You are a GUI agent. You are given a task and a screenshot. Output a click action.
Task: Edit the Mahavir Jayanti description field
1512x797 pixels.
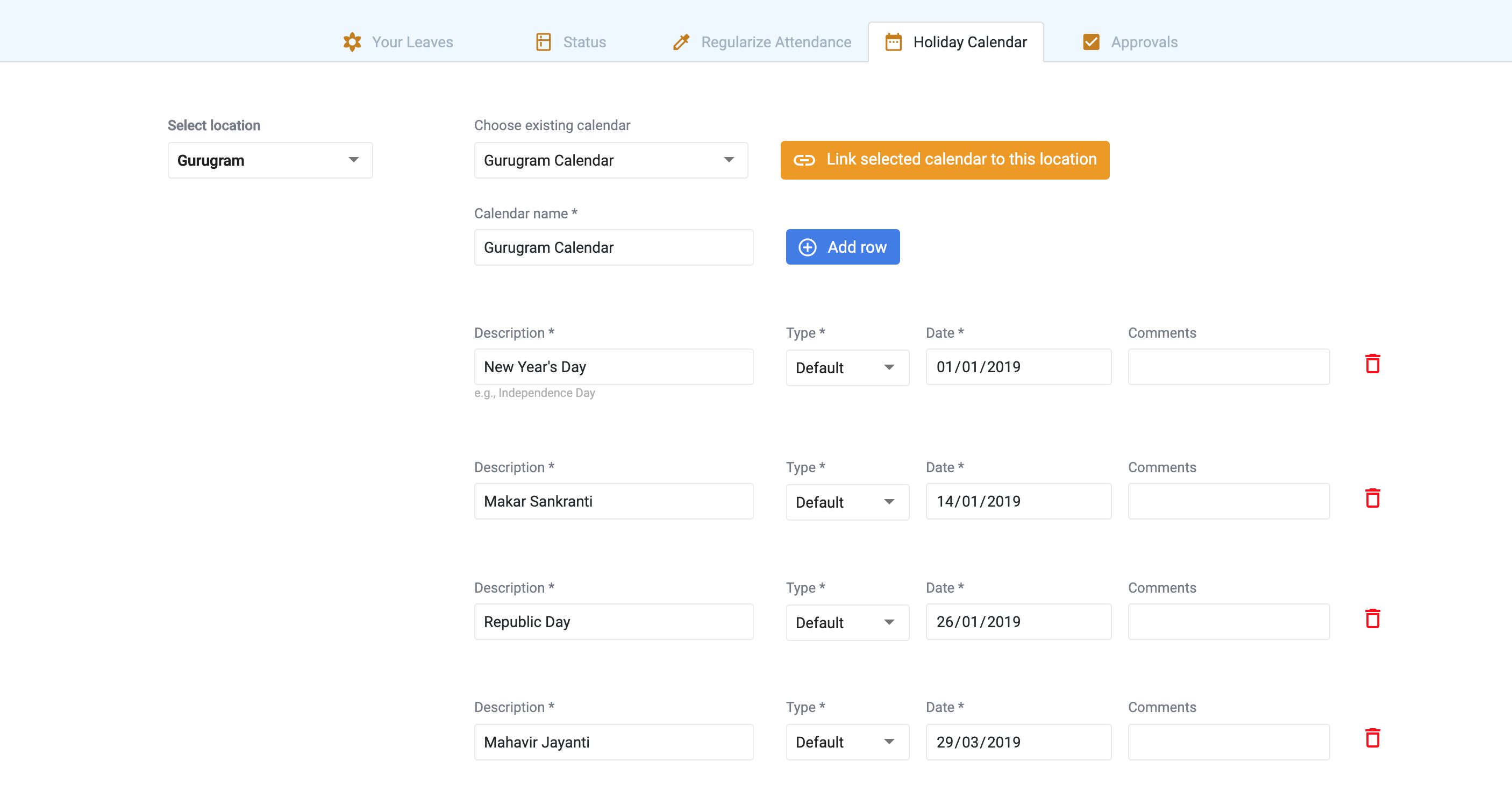614,742
